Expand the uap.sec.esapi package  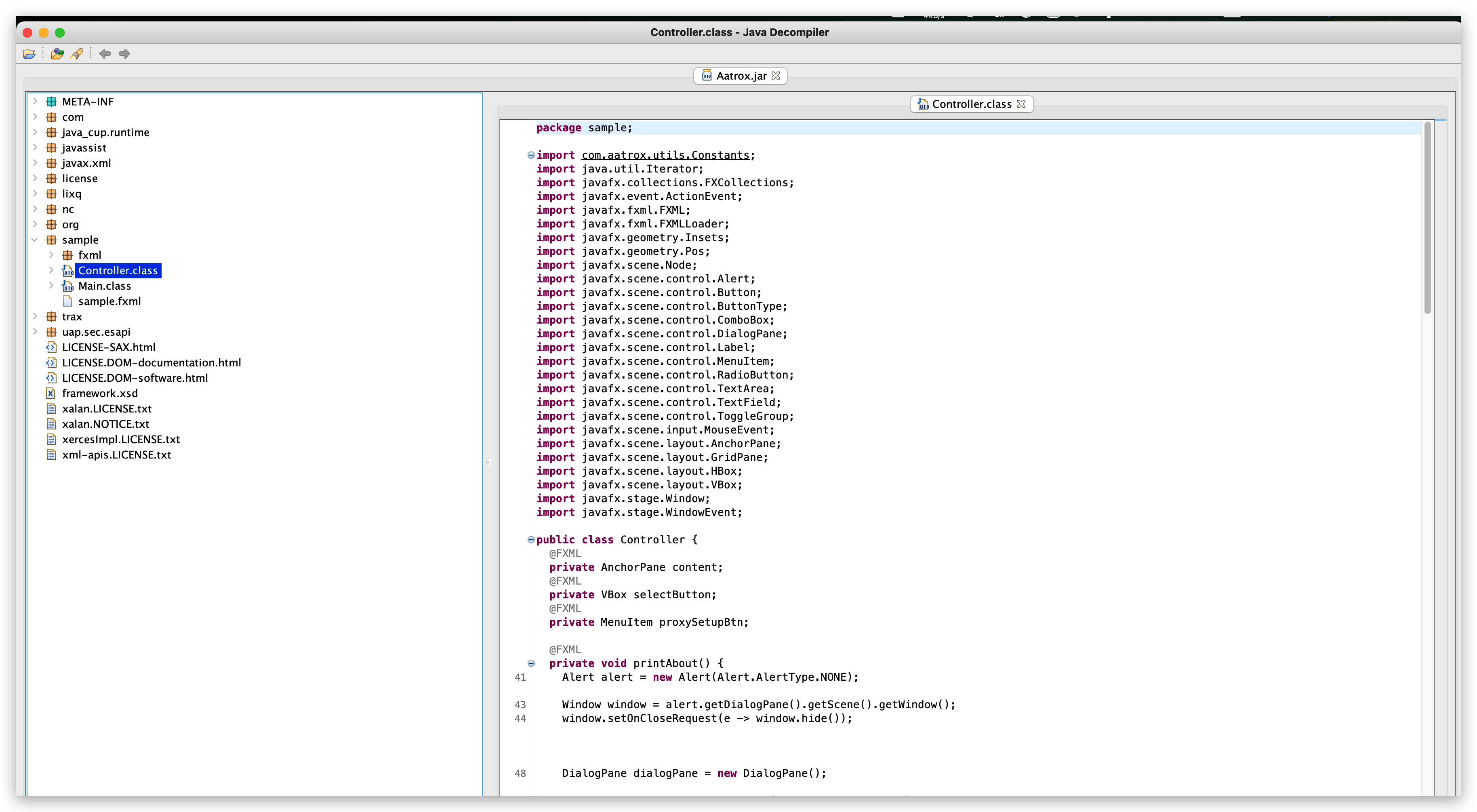pos(35,331)
